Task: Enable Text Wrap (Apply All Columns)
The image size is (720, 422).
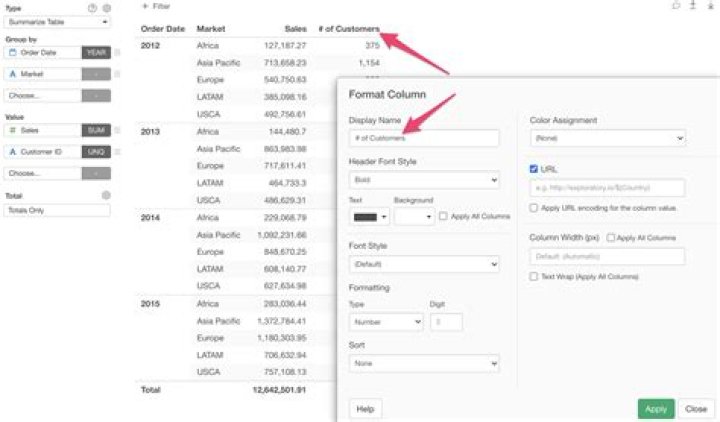Action: click(x=534, y=276)
